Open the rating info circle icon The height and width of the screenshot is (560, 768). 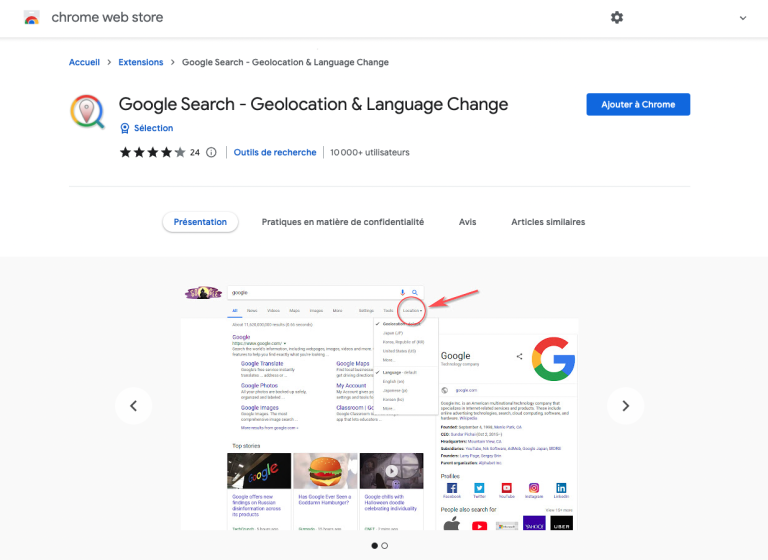coord(211,152)
